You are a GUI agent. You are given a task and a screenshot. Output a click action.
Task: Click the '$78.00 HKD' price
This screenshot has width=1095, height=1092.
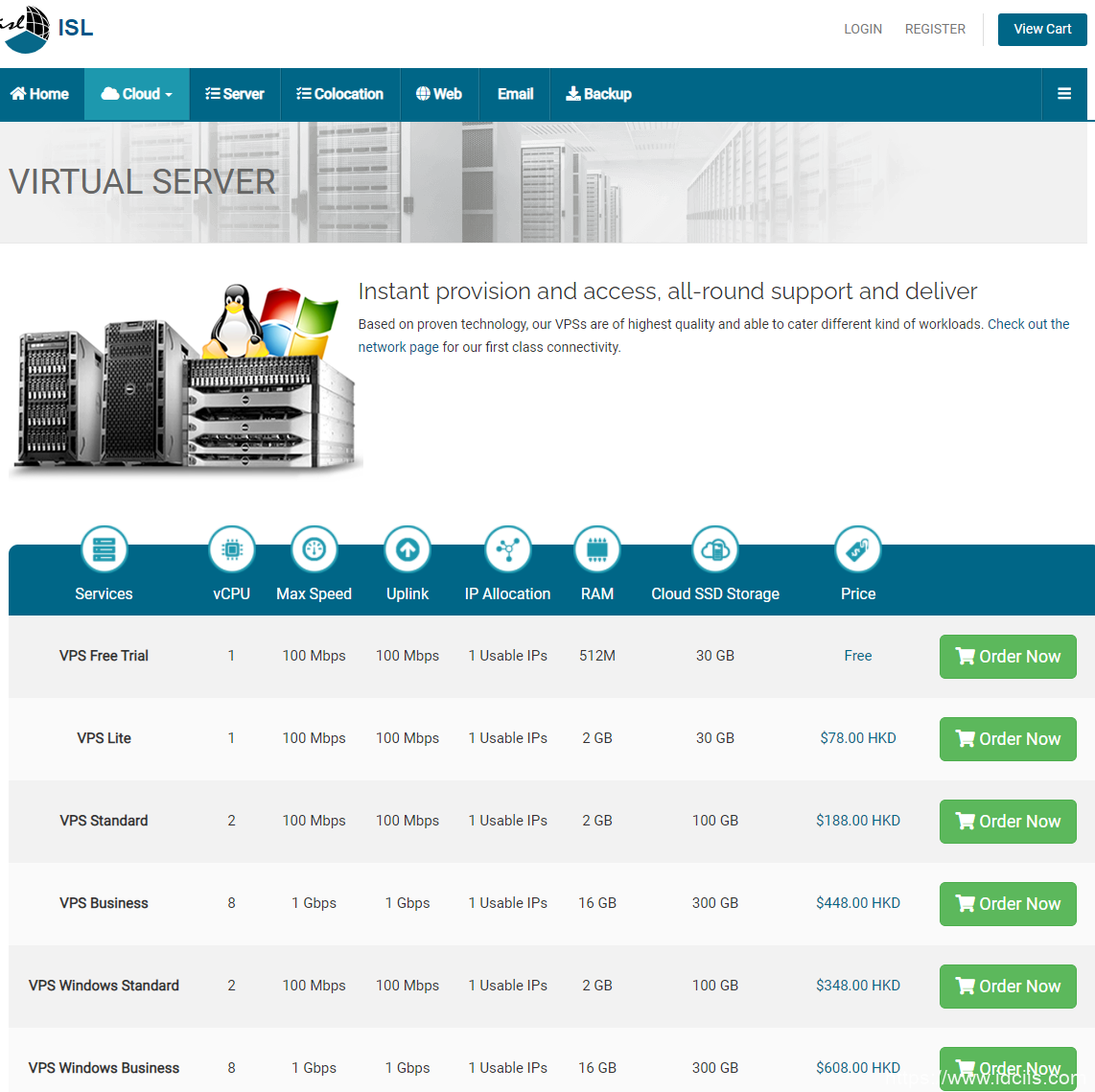857,738
